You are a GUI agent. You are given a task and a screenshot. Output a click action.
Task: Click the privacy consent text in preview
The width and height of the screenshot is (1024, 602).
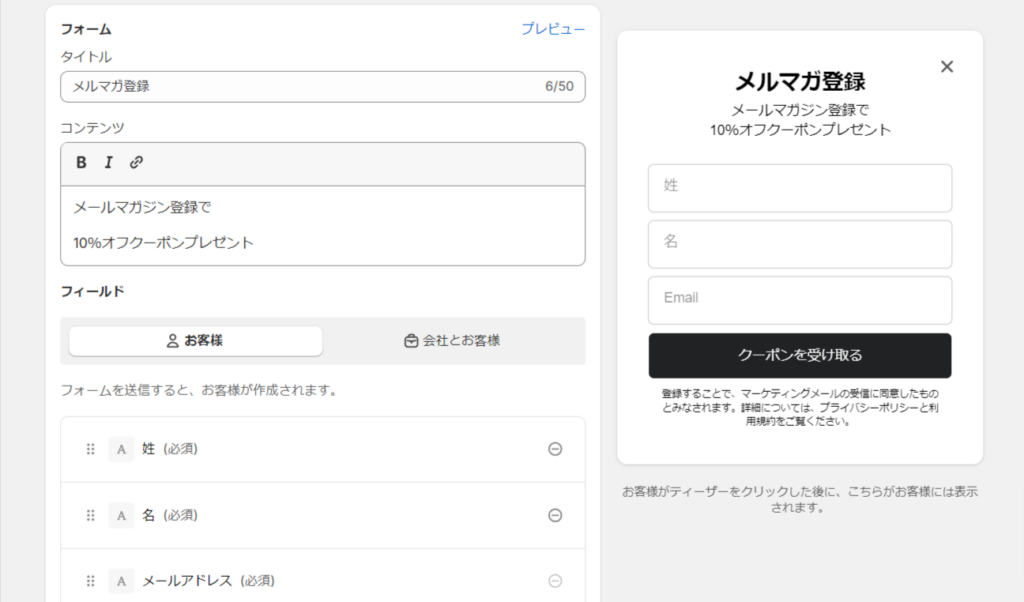800,407
